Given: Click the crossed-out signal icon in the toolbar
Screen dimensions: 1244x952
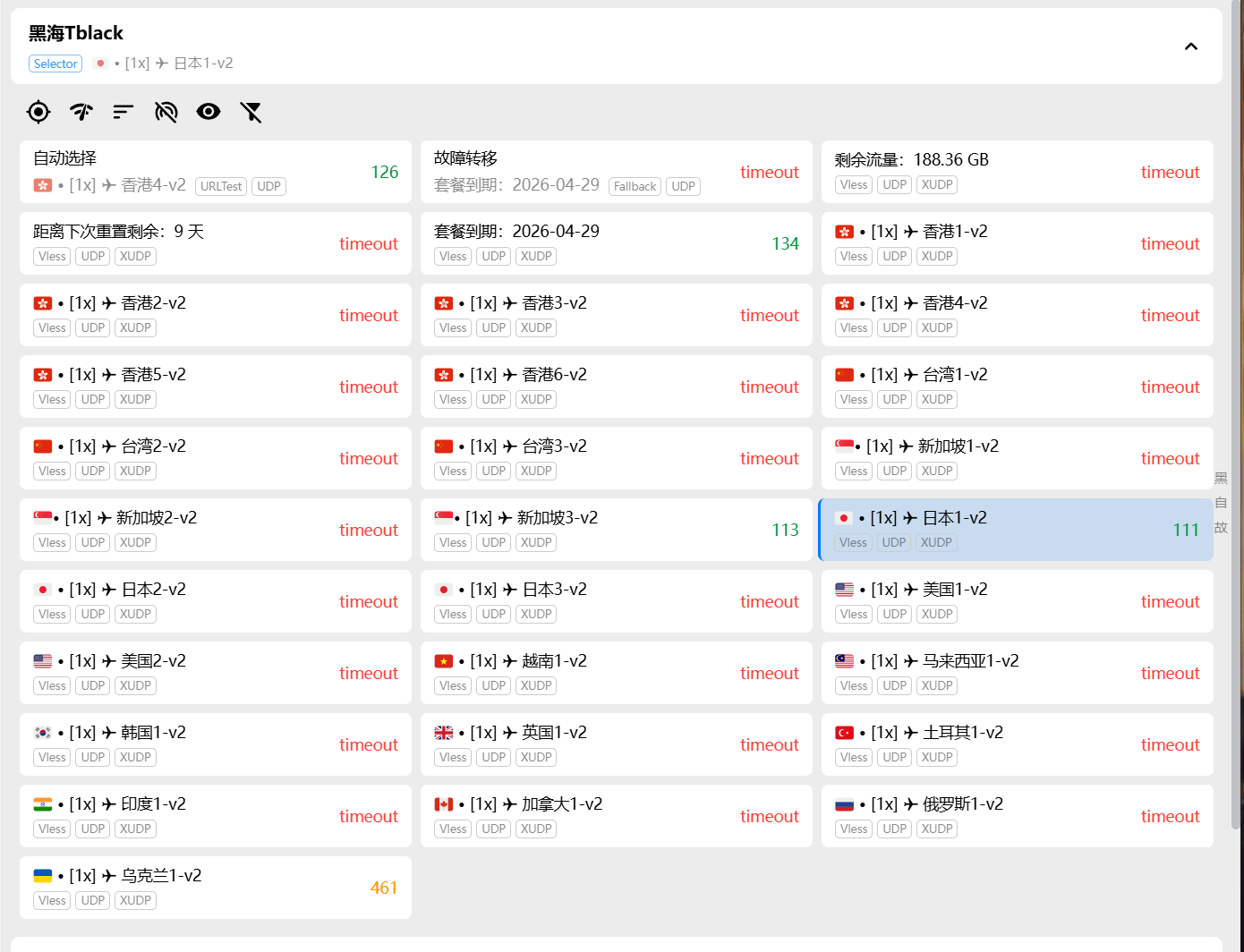Looking at the screenshot, I should click(166, 112).
